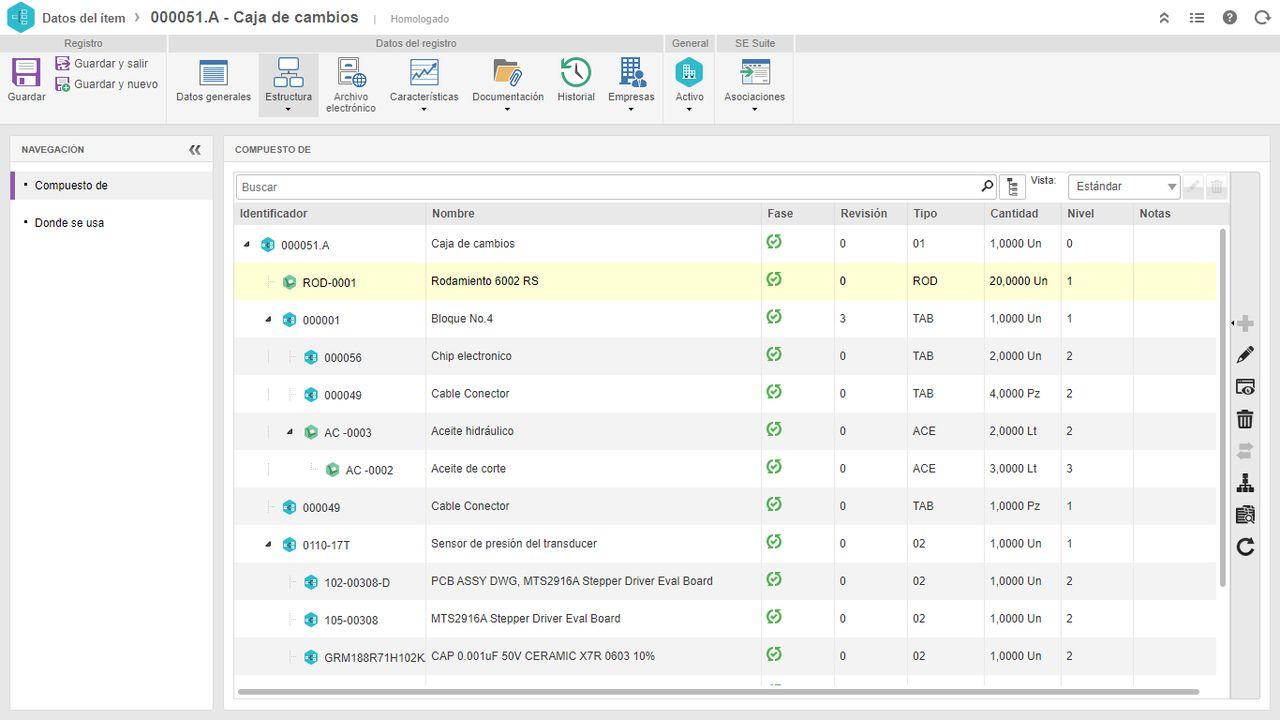Open Datos generales section
The width and height of the screenshot is (1280, 720).
tap(213, 81)
